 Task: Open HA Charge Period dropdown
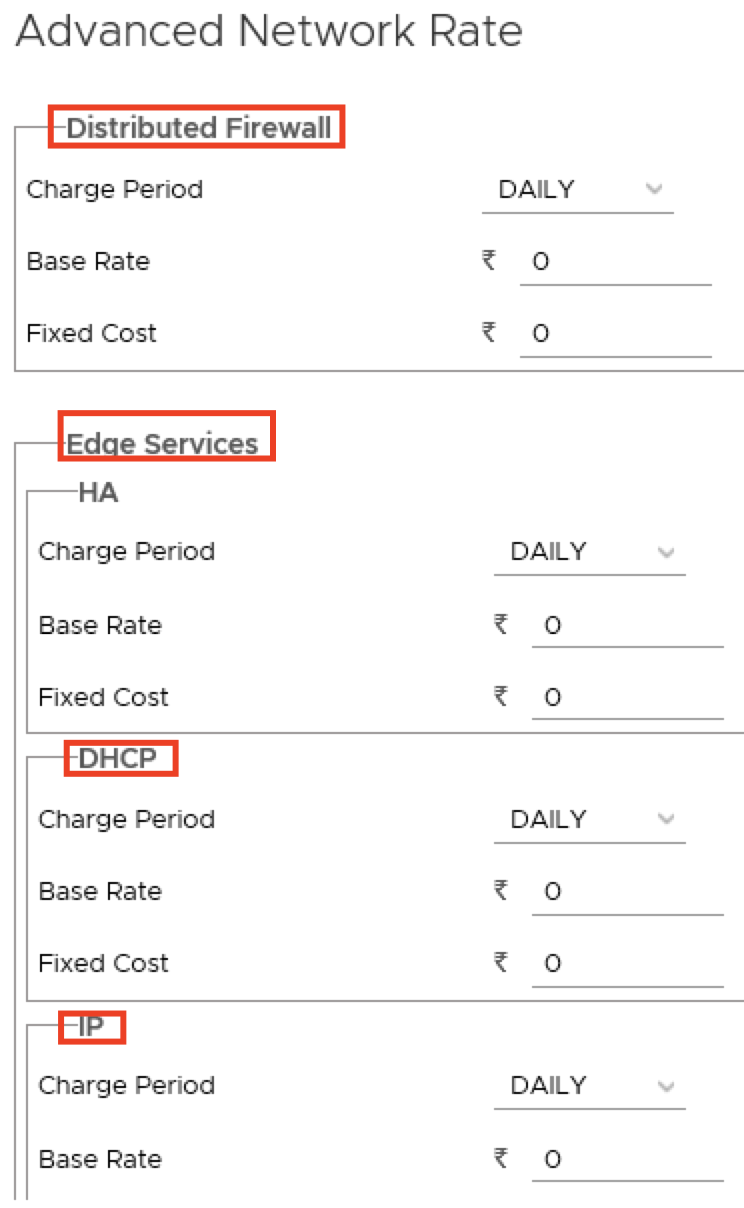(587, 552)
